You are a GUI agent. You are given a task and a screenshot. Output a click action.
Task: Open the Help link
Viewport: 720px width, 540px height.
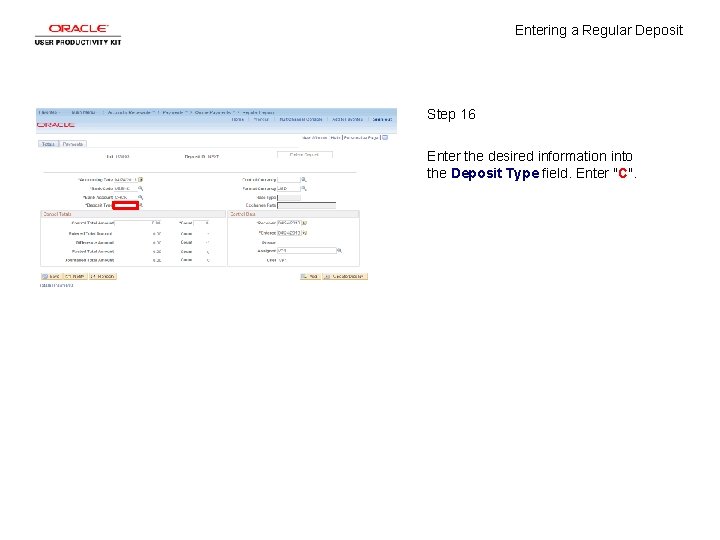point(335,137)
